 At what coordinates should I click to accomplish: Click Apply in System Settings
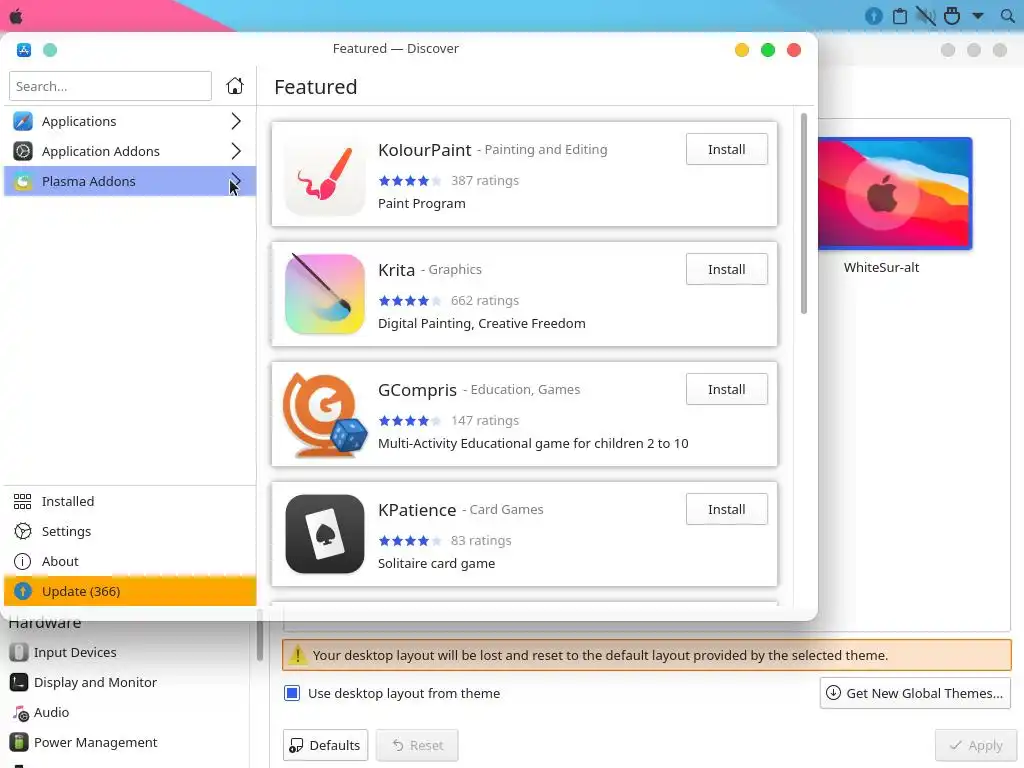[x=976, y=745]
